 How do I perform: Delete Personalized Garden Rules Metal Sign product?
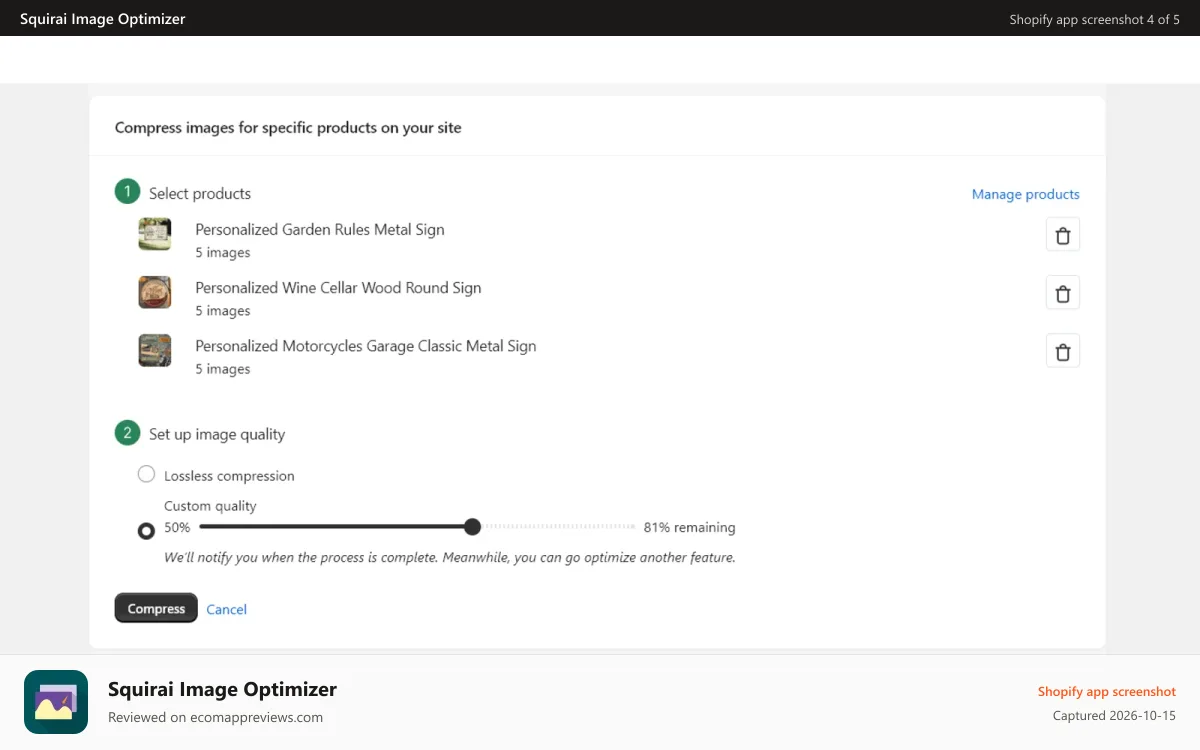click(1063, 235)
